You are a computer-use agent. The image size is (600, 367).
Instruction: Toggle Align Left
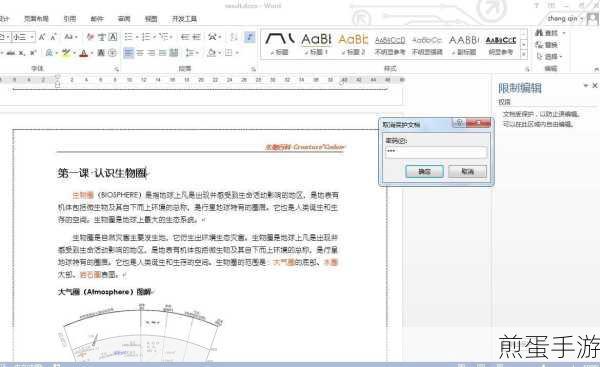coord(129,53)
